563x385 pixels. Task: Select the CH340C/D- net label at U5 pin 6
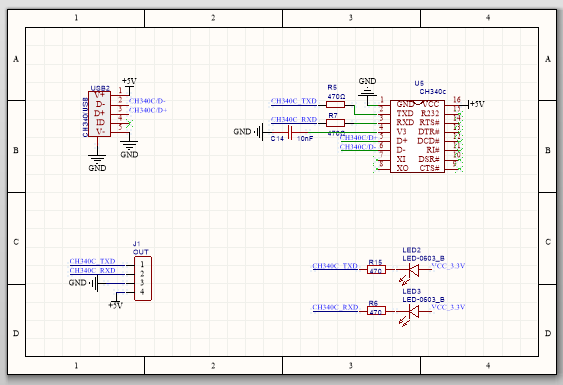point(358,147)
